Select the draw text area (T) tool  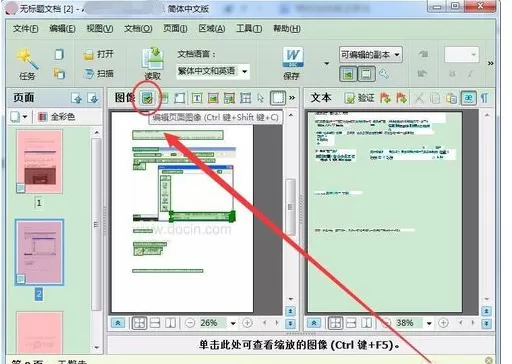(197, 98)
